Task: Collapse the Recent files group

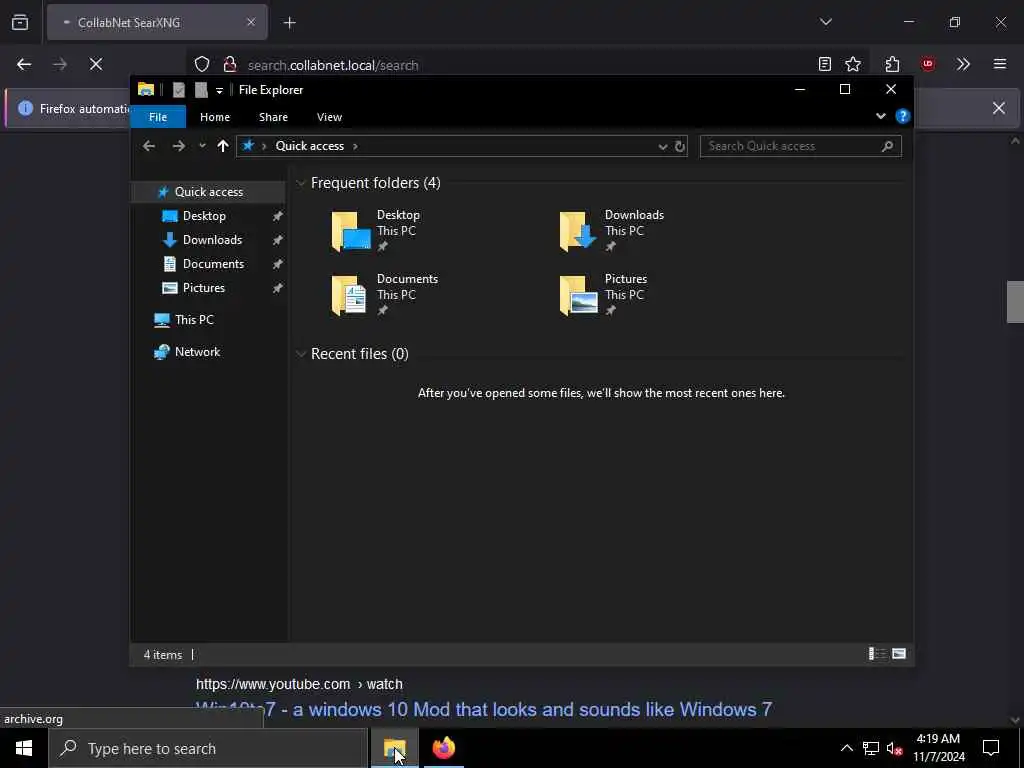Action: (301, 354)
